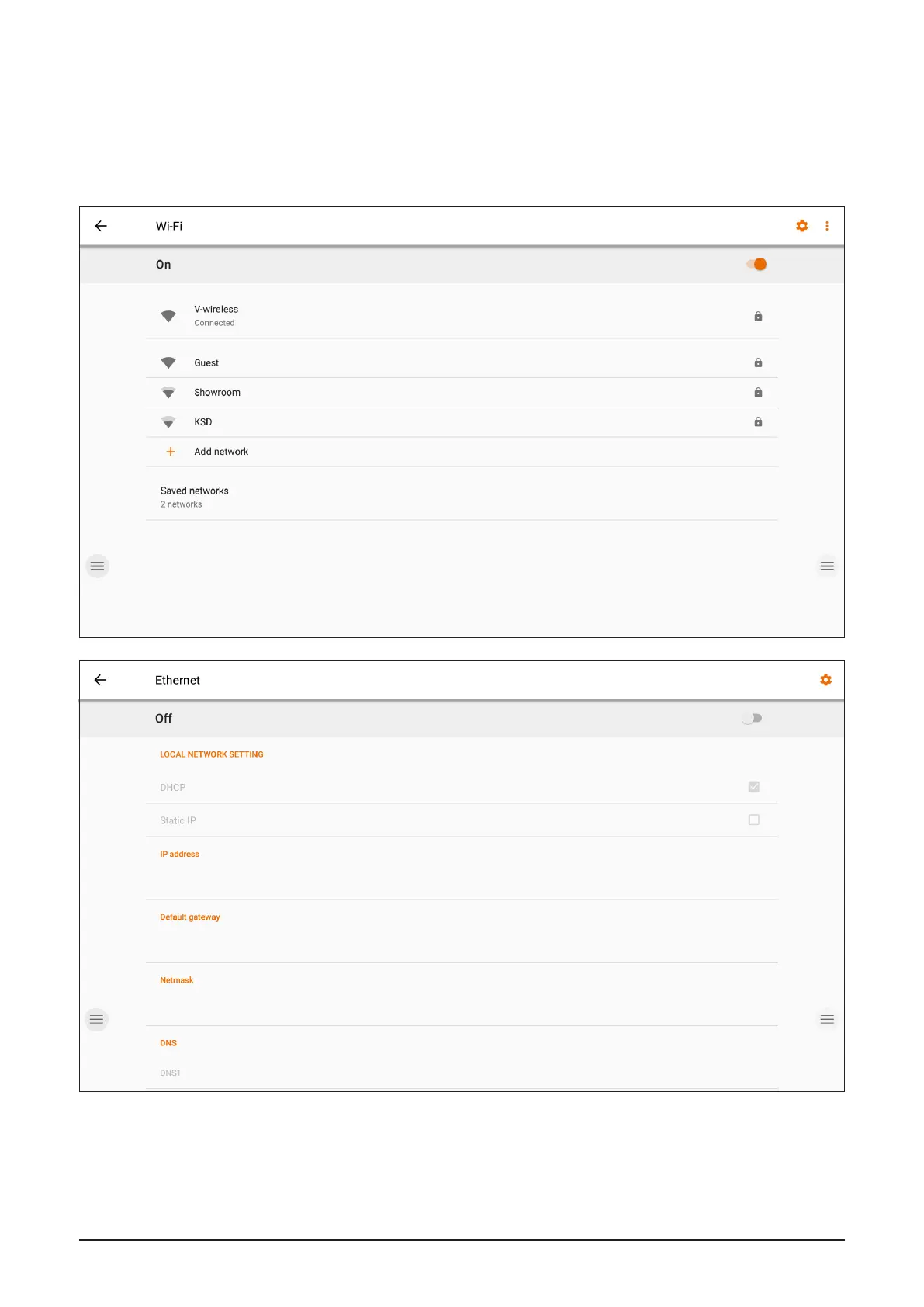Screen dimensions: 924x1307
Task: Click the Wi-Fi On status label
Action: (164, 265)
